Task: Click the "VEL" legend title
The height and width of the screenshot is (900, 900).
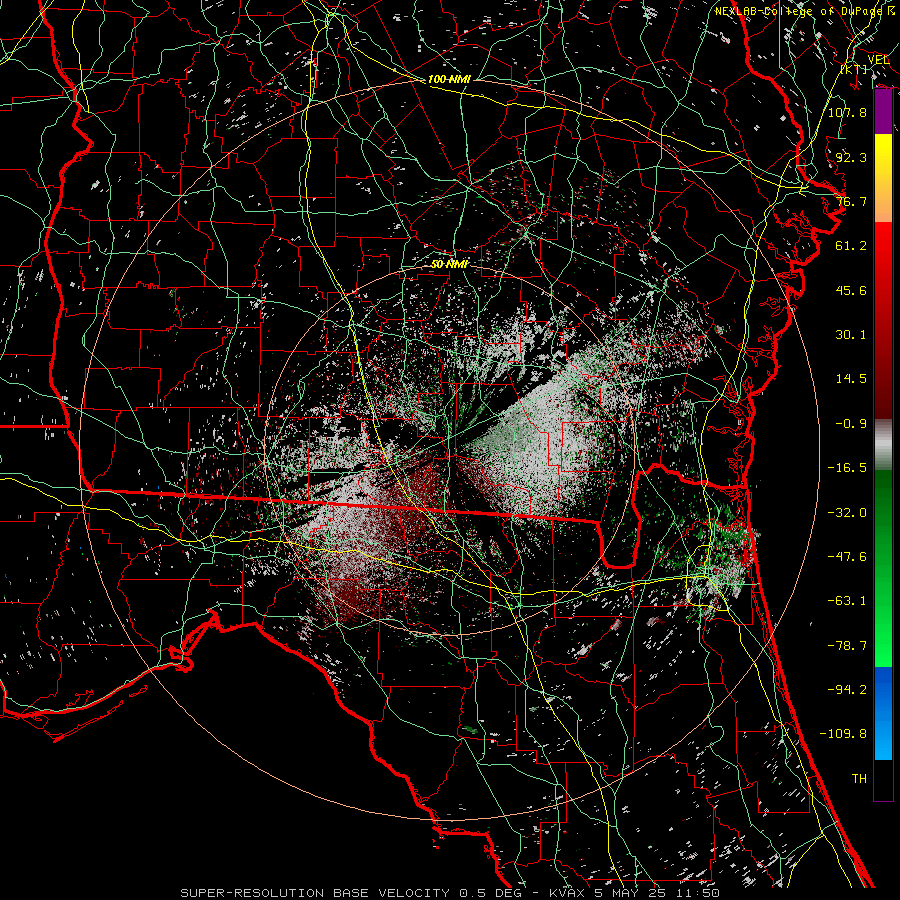Action: 878,60
